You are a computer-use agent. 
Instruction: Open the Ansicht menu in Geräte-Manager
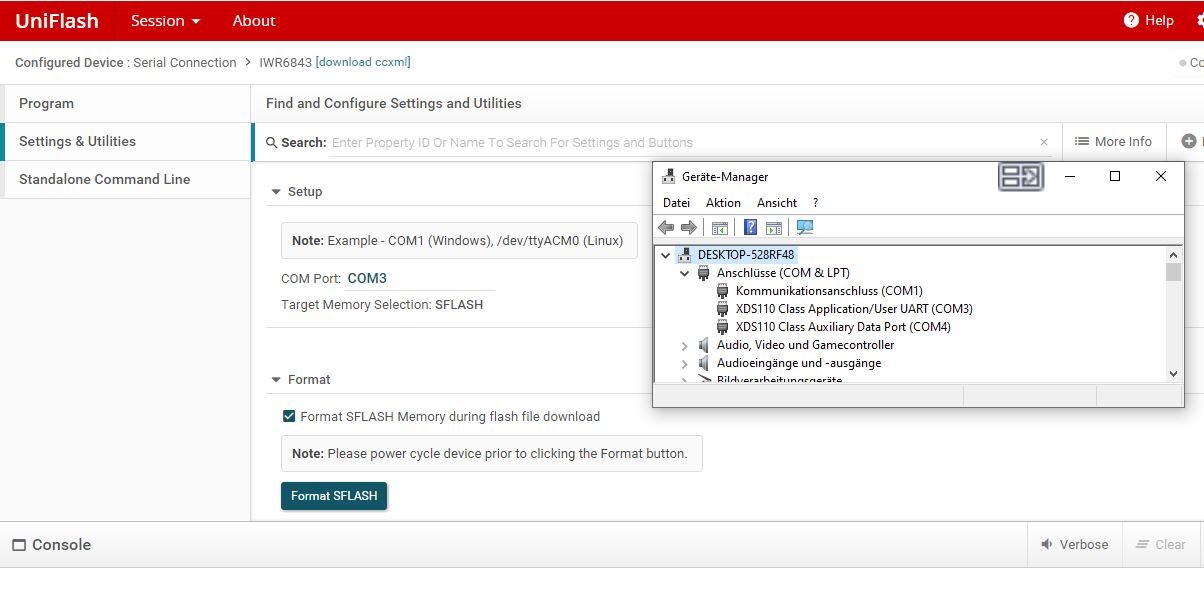[777, 203]
